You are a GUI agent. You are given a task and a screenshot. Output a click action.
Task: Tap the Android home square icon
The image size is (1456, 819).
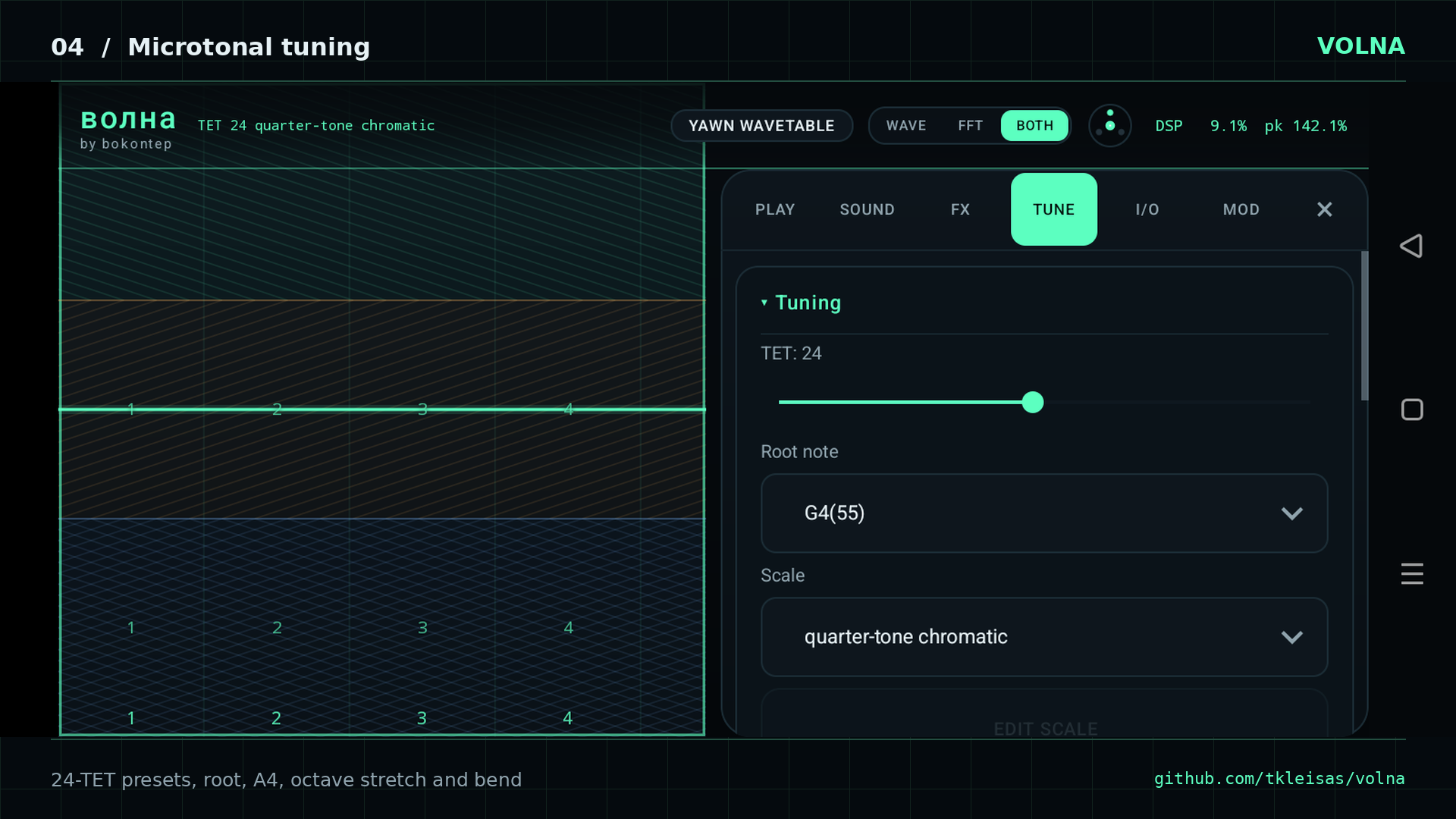tap(1411, 409)
